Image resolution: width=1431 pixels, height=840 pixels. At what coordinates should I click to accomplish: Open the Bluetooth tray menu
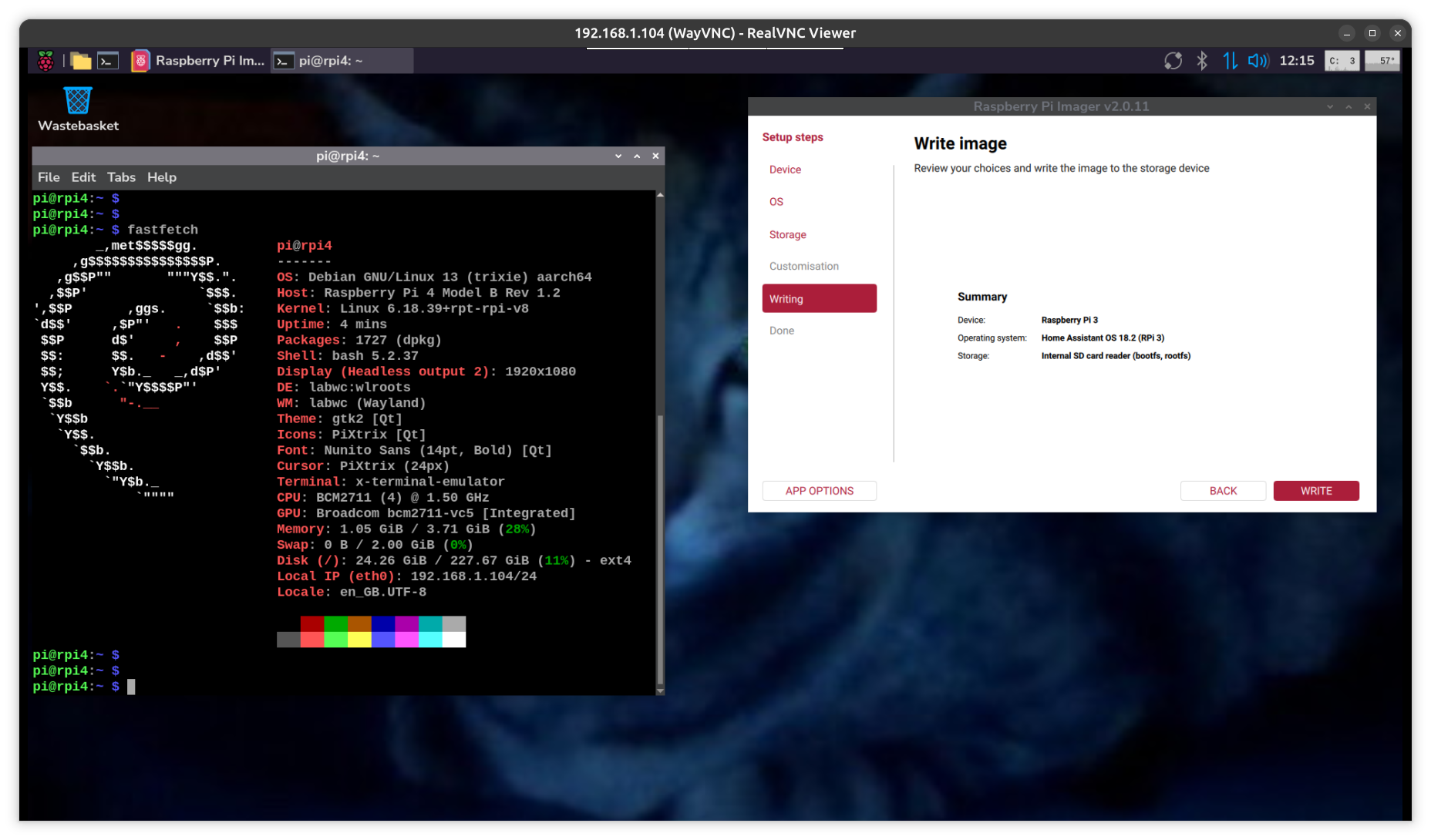[x=1201, y=61]
